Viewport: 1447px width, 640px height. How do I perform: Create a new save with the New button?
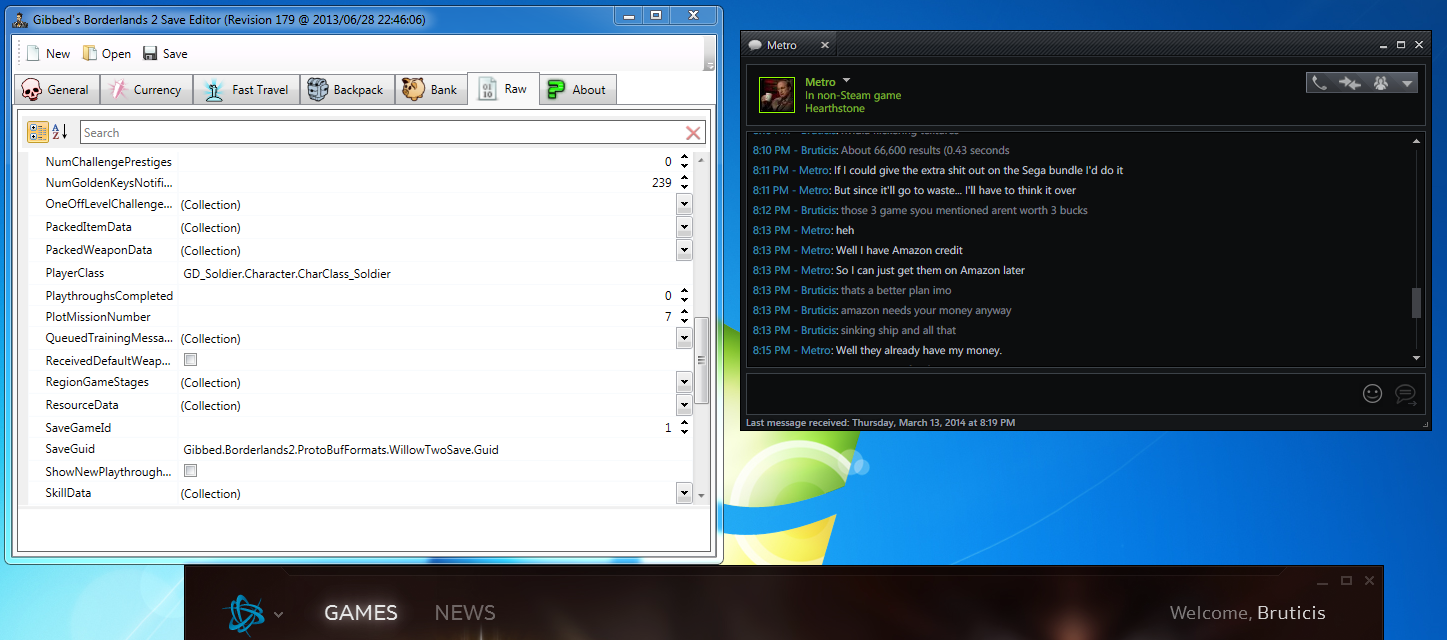(x=48, y=54)
